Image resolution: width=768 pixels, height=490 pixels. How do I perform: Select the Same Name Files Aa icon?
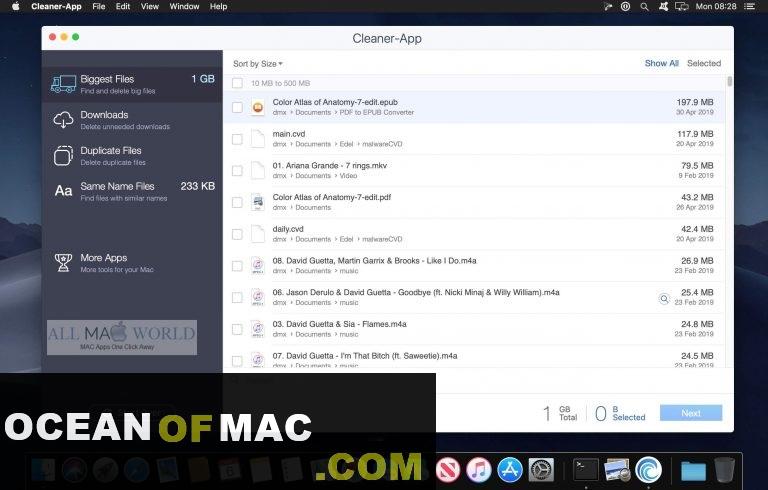coord(63,191)
